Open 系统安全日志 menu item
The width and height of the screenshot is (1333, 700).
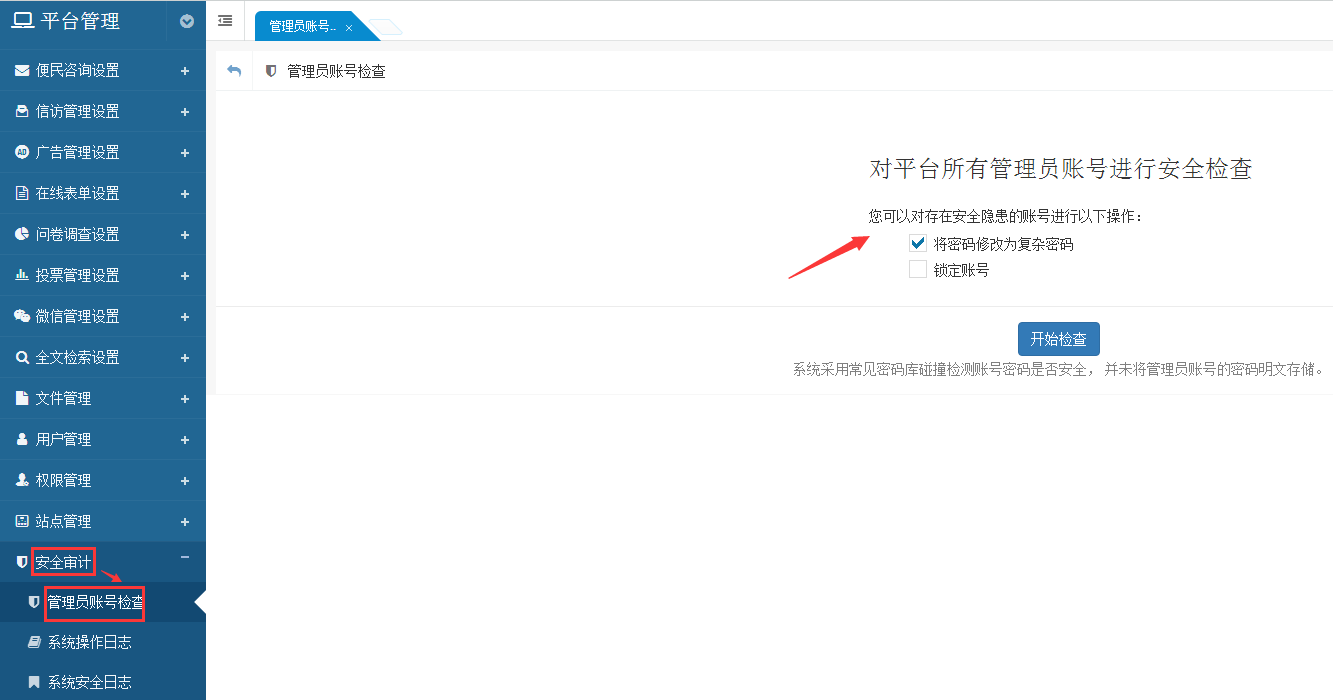click(89, 682)
